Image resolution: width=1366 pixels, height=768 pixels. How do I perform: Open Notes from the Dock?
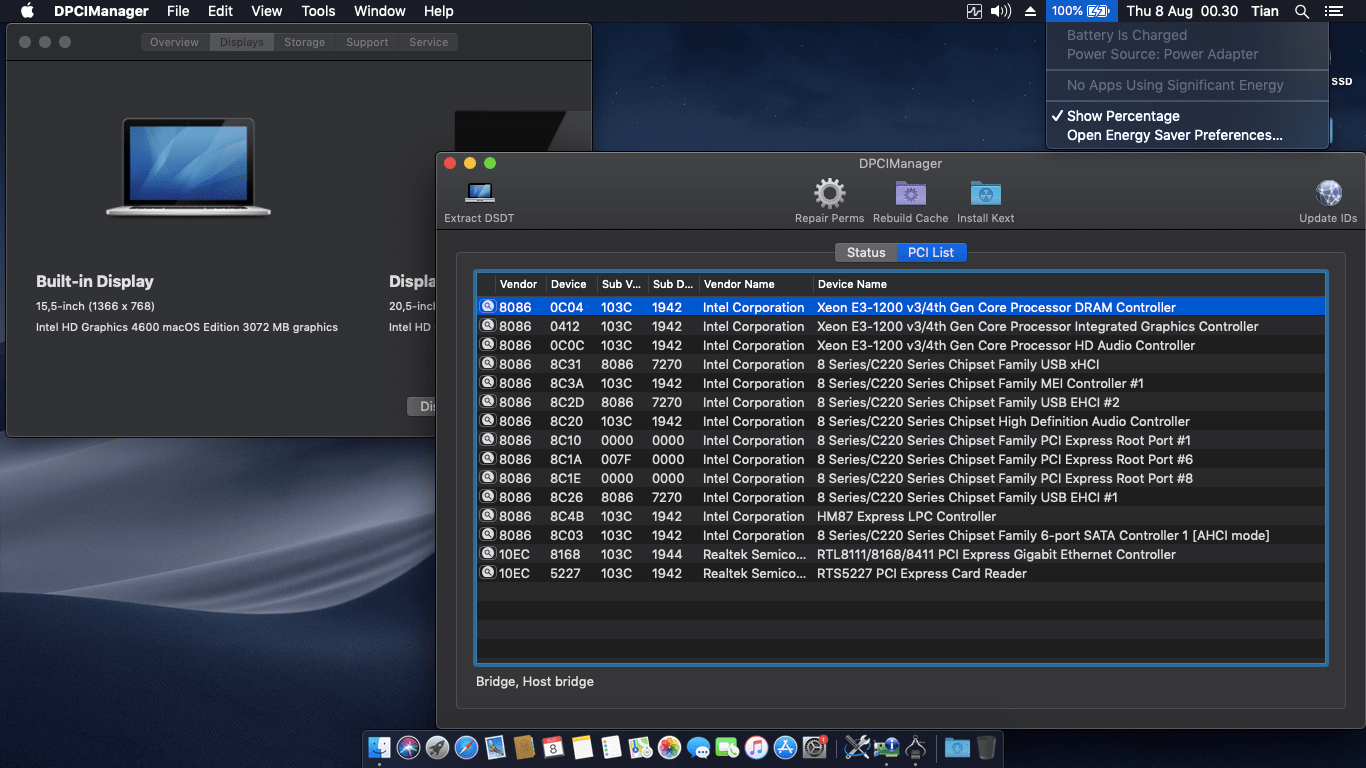point(582,747)
